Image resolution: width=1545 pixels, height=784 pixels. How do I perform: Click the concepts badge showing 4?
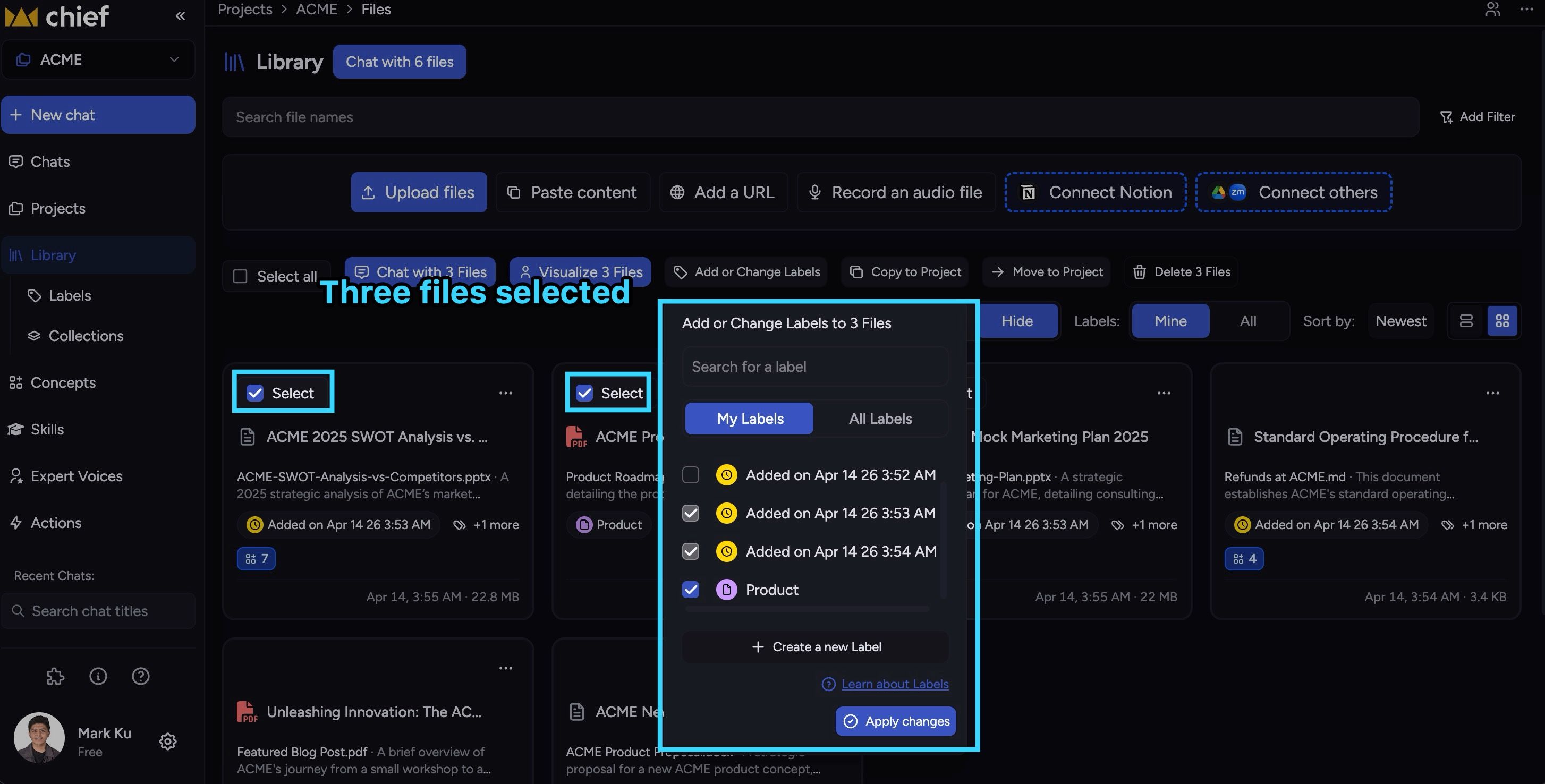click(1244, 558)
